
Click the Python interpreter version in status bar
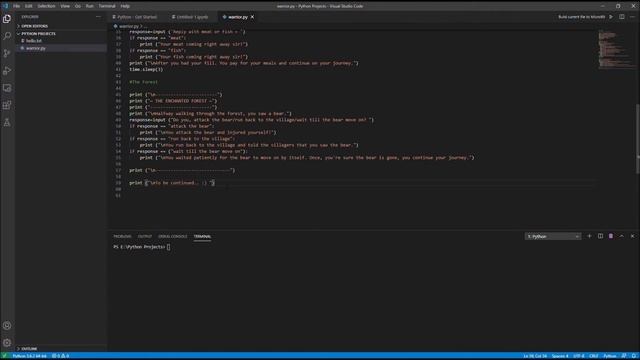(29, 356)
